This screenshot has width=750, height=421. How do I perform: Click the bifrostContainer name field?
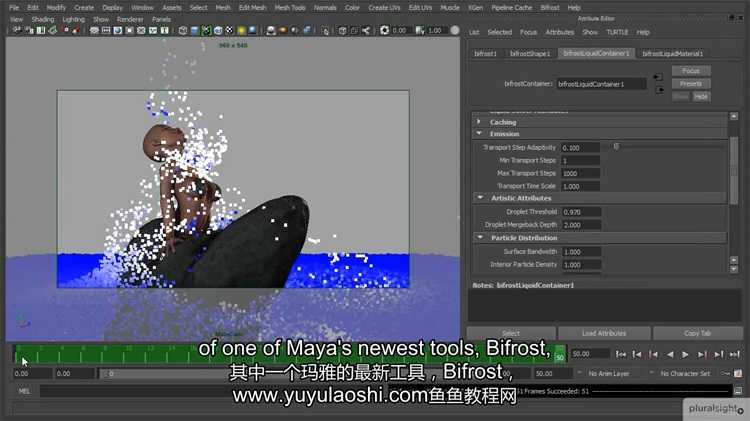601,84
